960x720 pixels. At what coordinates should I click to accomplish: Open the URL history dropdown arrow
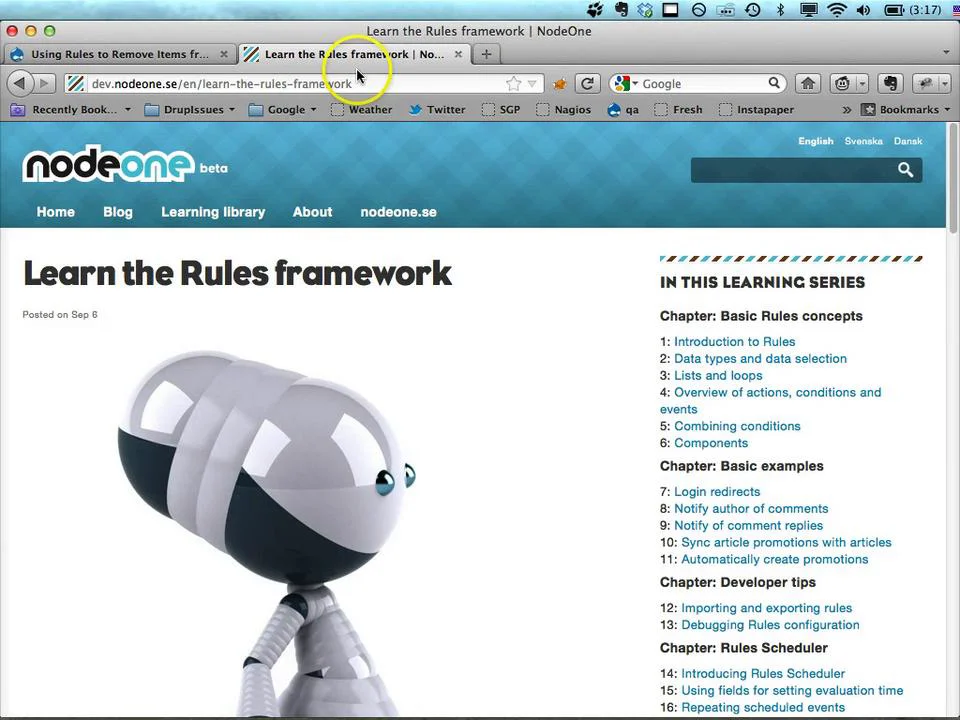click(x=532, y=83)
